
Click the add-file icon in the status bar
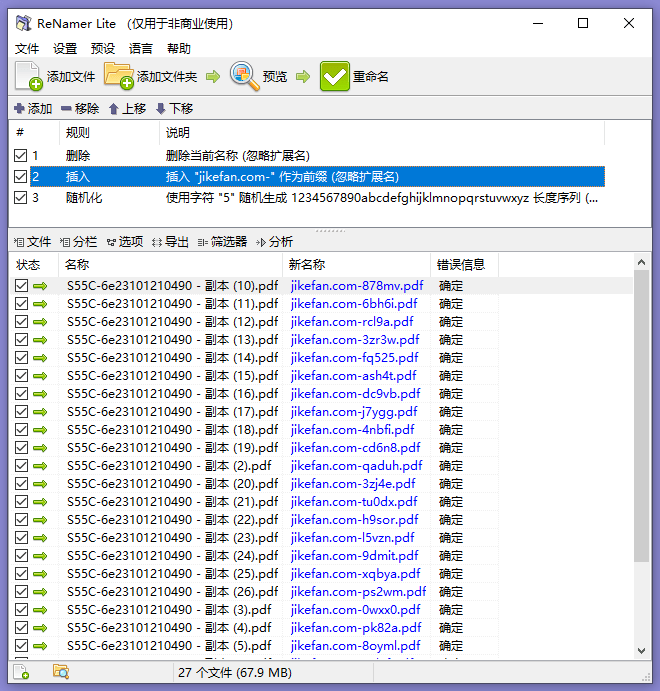click(x=21, y=672)
